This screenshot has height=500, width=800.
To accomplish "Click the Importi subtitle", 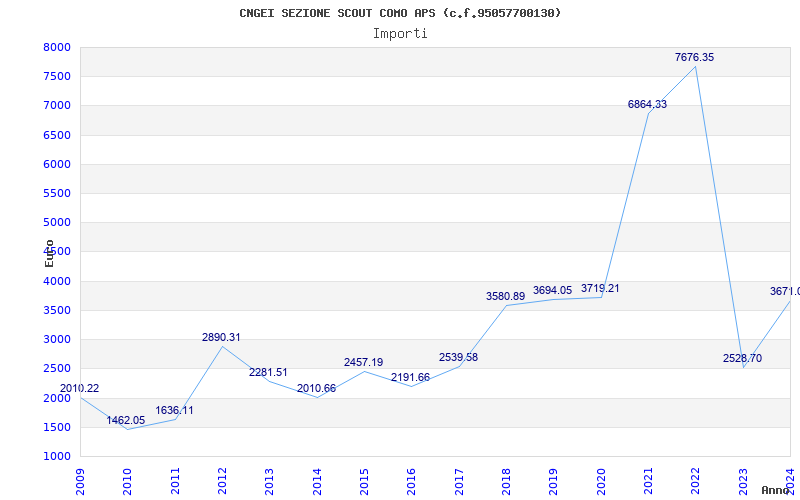I will [400, 34].
